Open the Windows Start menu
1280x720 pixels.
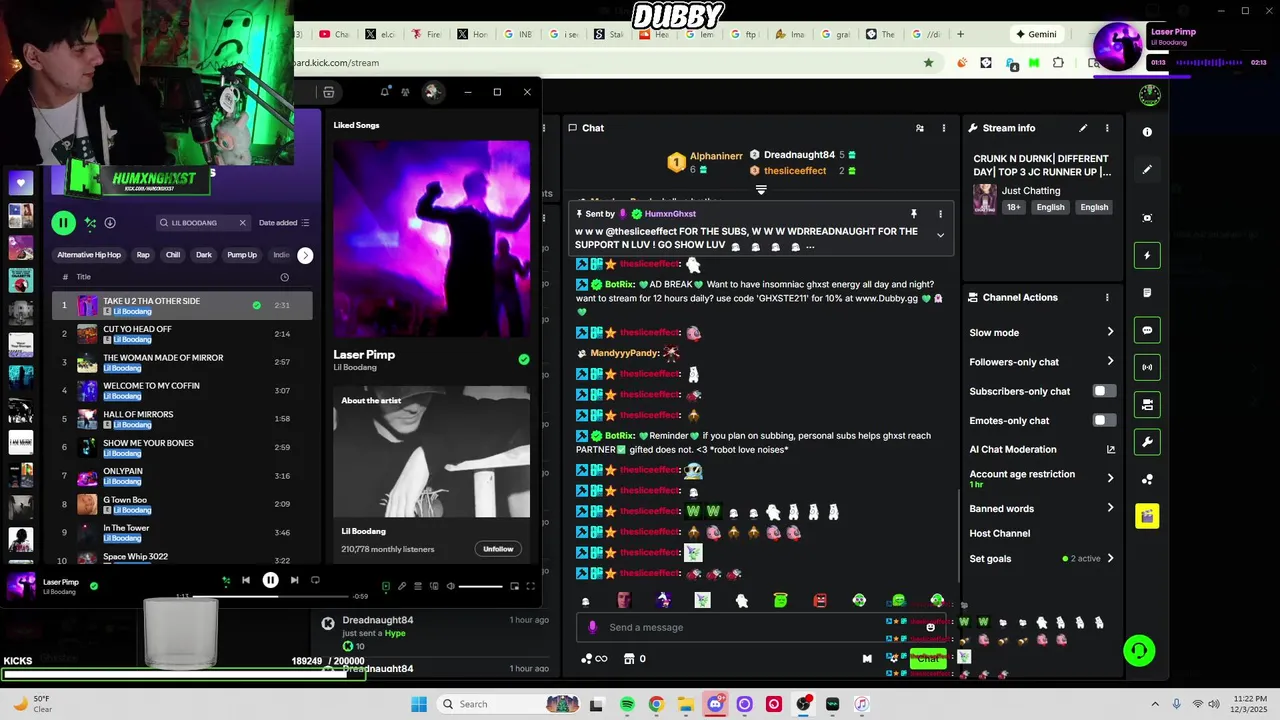point(419,704)
